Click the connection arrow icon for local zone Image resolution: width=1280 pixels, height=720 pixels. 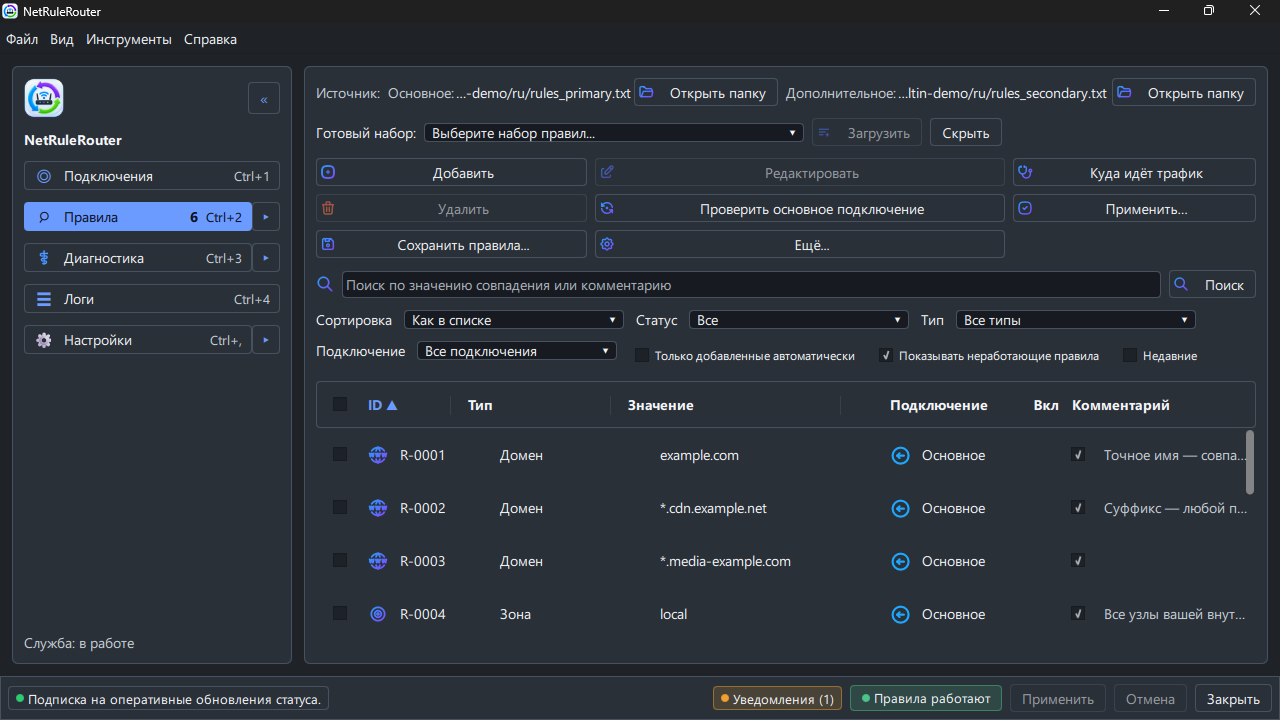900,614
